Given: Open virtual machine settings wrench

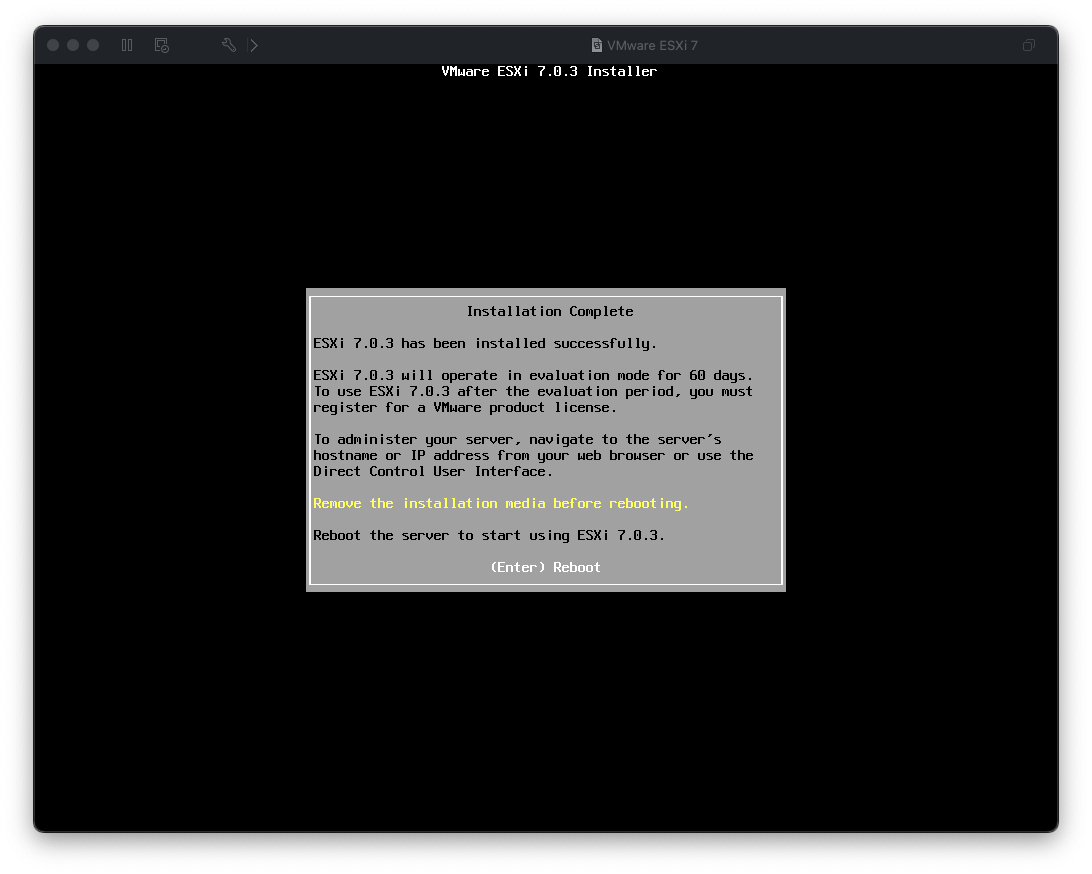Looking at the screenshot, I should point(228,45).
